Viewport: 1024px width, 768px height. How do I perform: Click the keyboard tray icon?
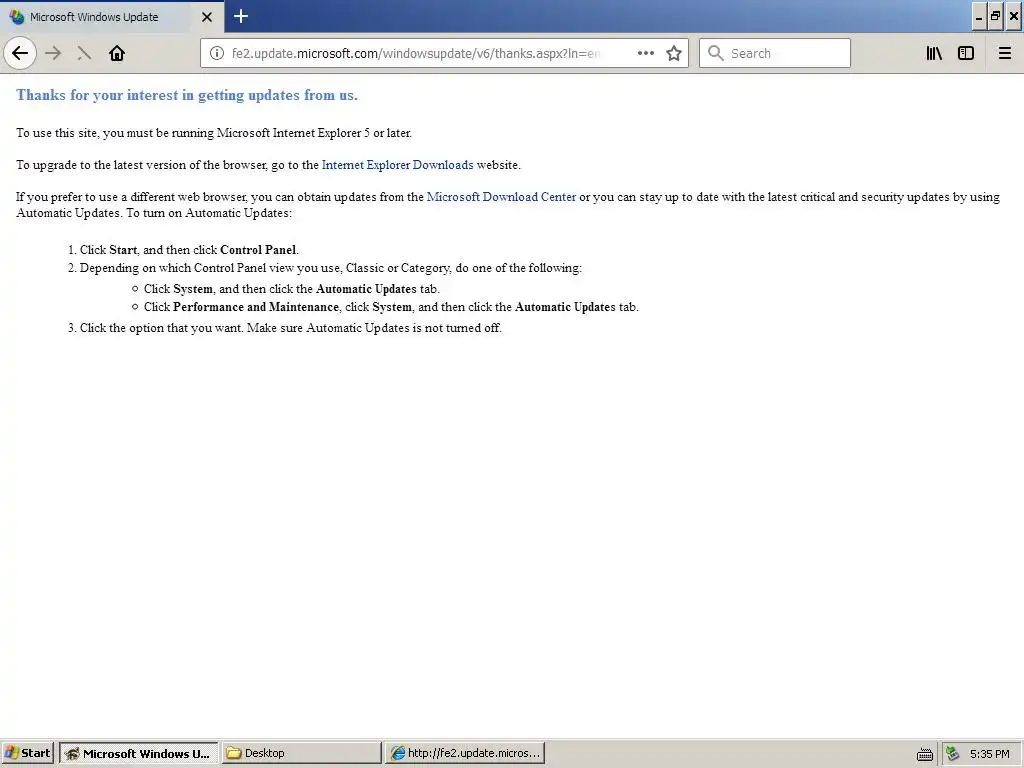[x=925, y=754]
